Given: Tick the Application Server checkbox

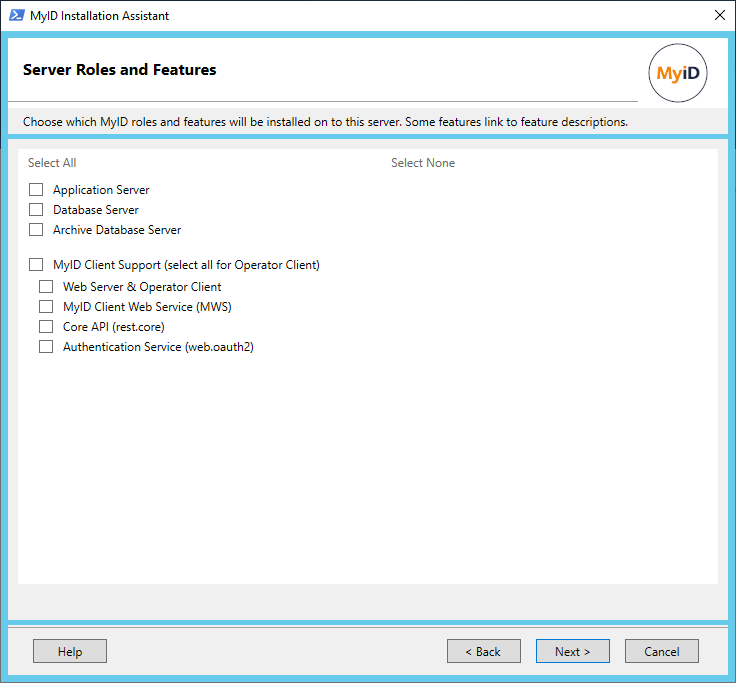Looking at the screenshot, I should click(36, 190).
